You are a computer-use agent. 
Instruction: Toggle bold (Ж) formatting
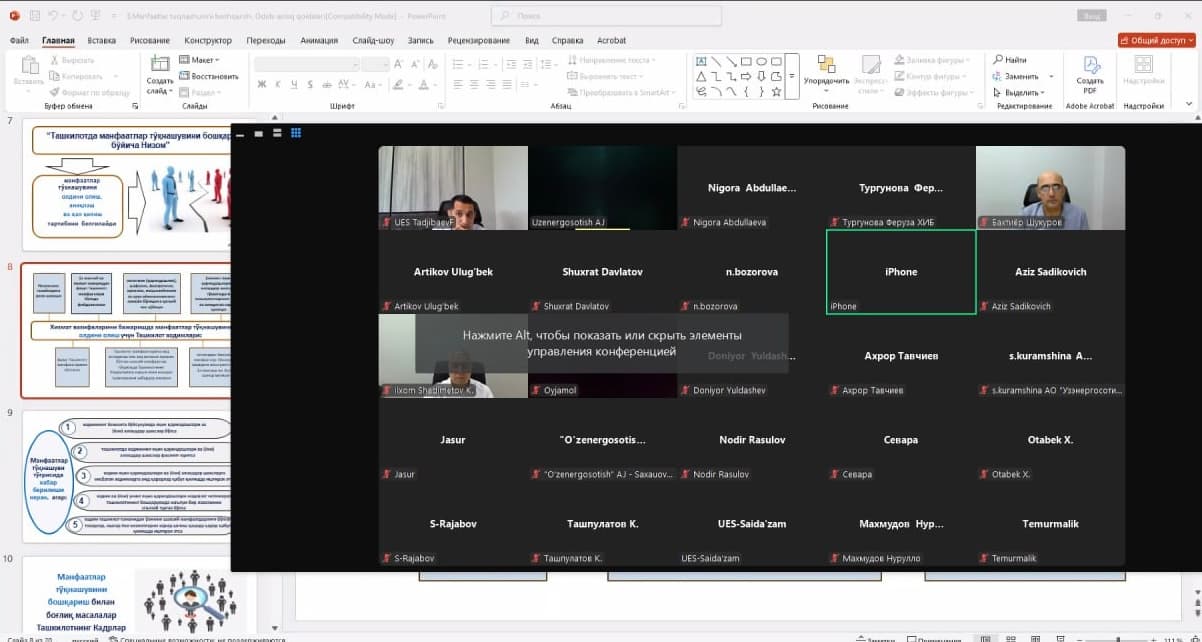point(262,83)
